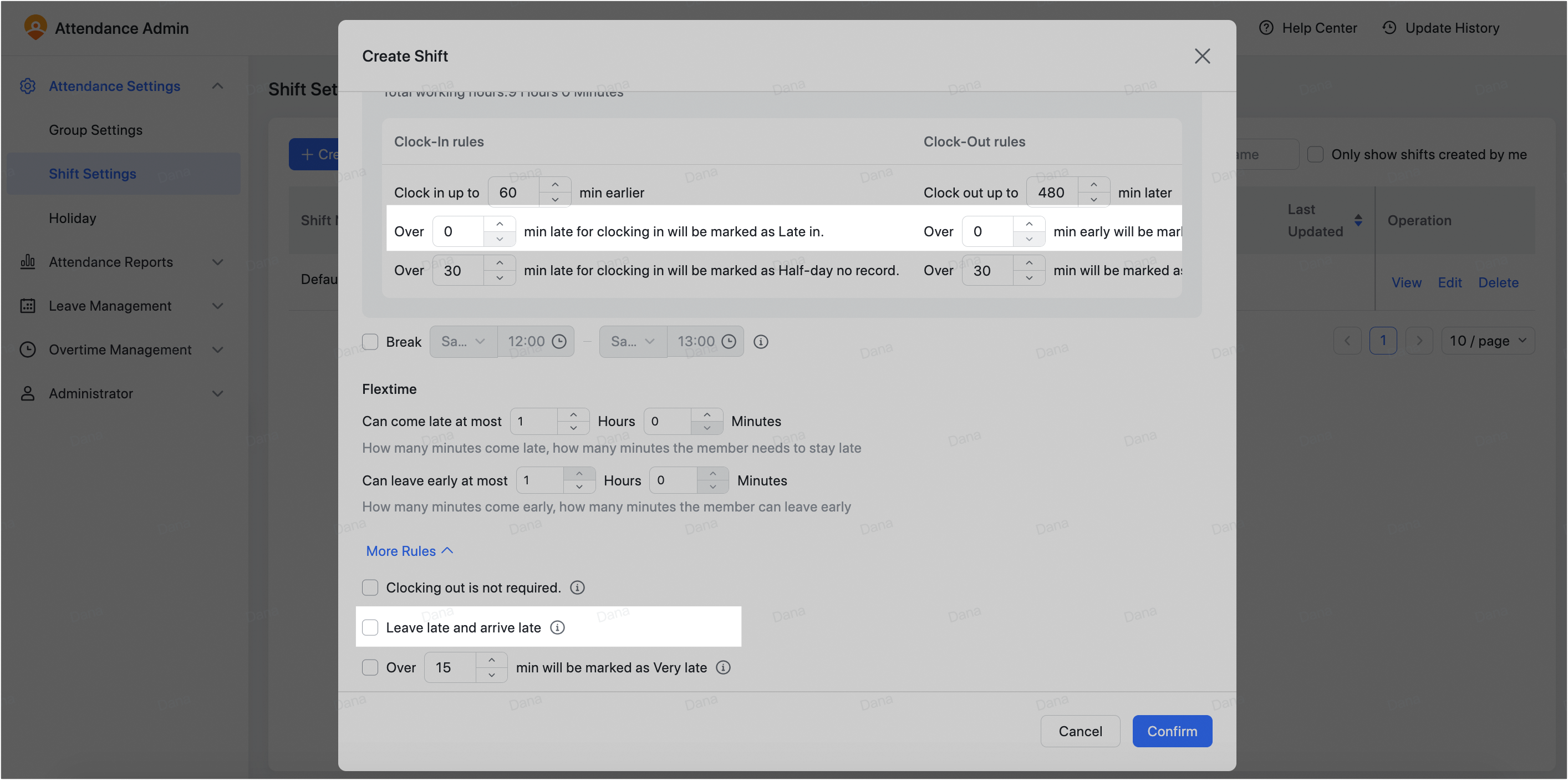Click the Attendance Reports bar chart icon

click(x=27, y=262)
